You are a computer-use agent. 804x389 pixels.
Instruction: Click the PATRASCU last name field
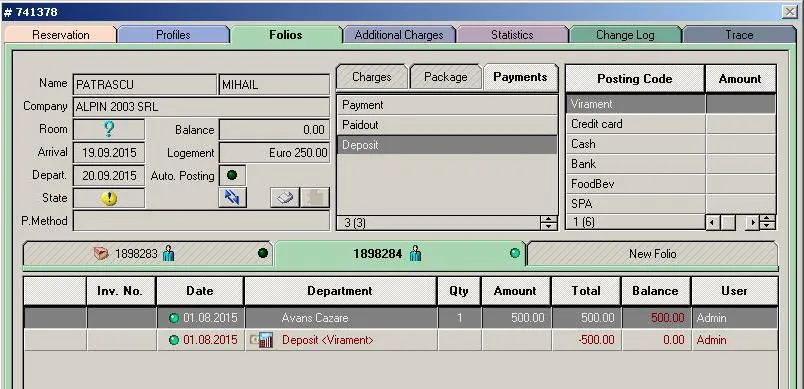145,85
